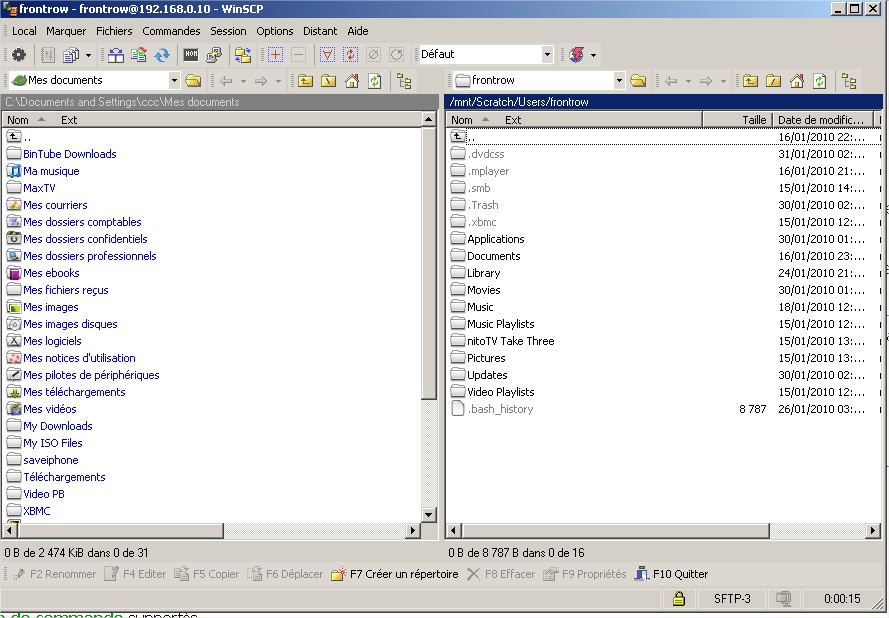Screen dimensions: 889x618
Task: Click the local panel vertical scrollbar thumb
Action: [x=429, y=263]
